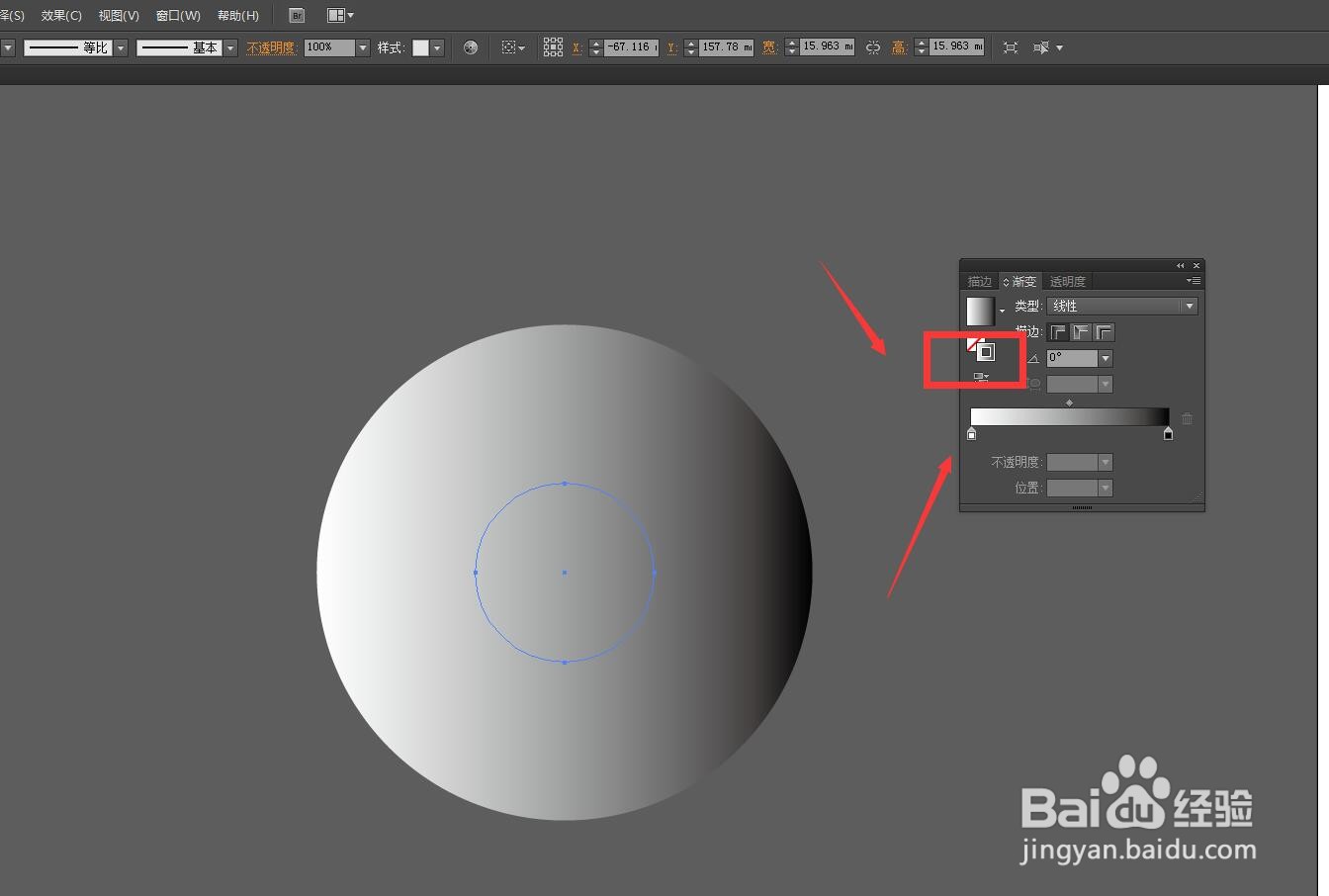Open the 视图(V) menu
The width and height of the screenshot is (1329, 896).
coord(119,16)
